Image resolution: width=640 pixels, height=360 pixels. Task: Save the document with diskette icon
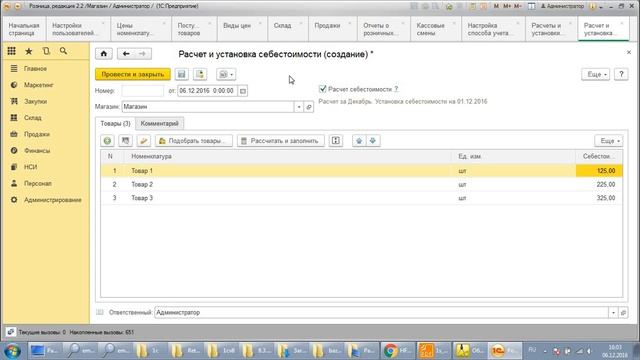(x=182, y=74)
